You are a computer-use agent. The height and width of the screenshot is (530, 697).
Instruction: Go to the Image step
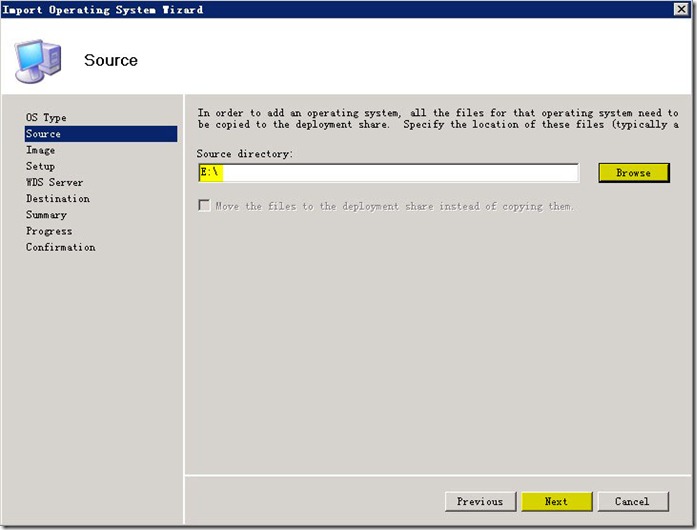pyautogui.click(x=40, y=150)
